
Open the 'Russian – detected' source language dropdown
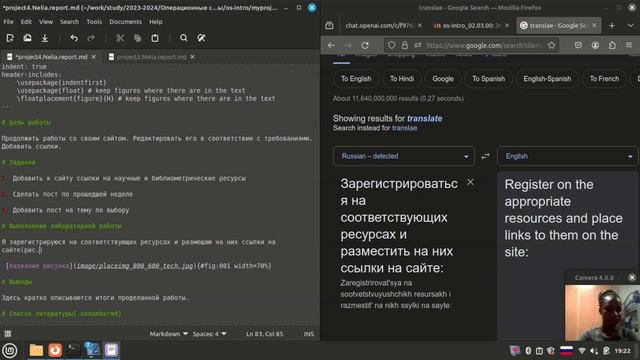coord(404,156)
